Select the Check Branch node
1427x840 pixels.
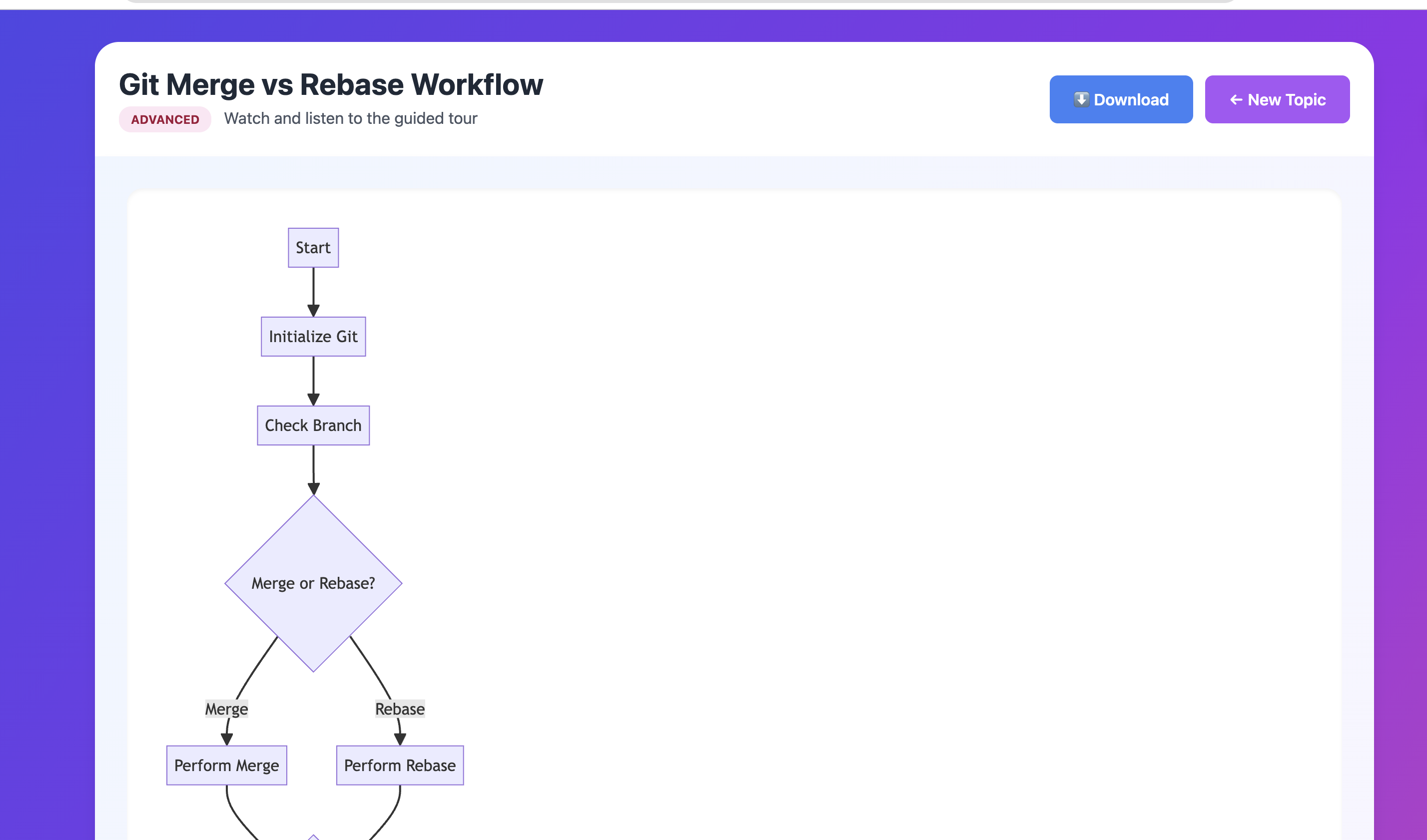(x=313, y=425)
